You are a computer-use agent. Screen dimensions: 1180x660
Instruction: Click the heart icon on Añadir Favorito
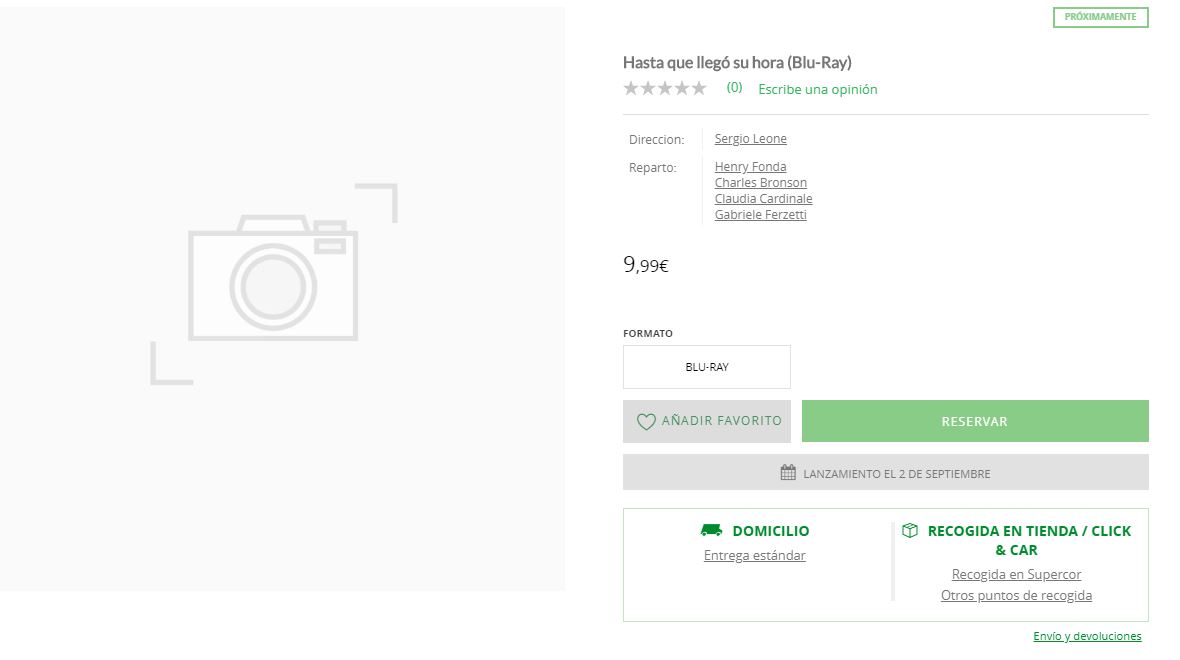(646, 422)
